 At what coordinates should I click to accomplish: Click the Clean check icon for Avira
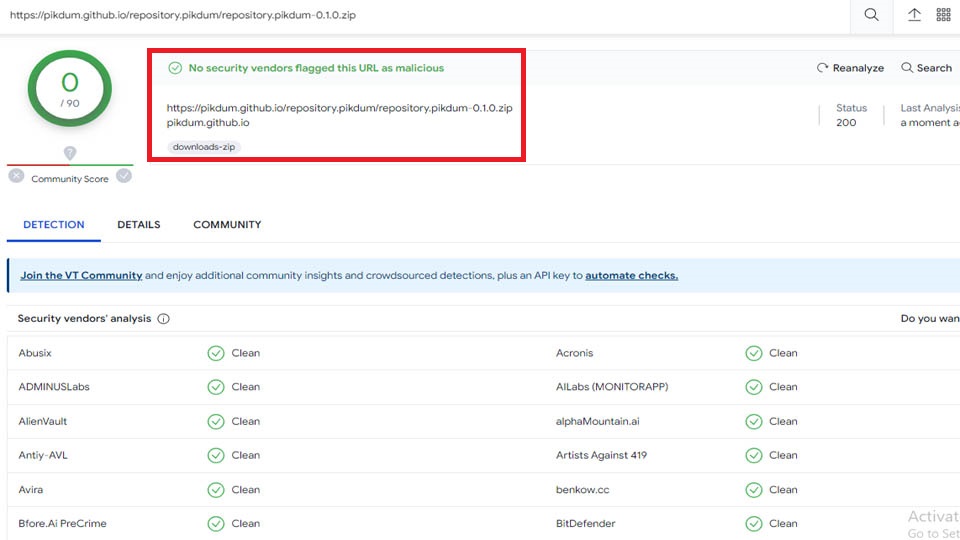(x=216, y=490)
